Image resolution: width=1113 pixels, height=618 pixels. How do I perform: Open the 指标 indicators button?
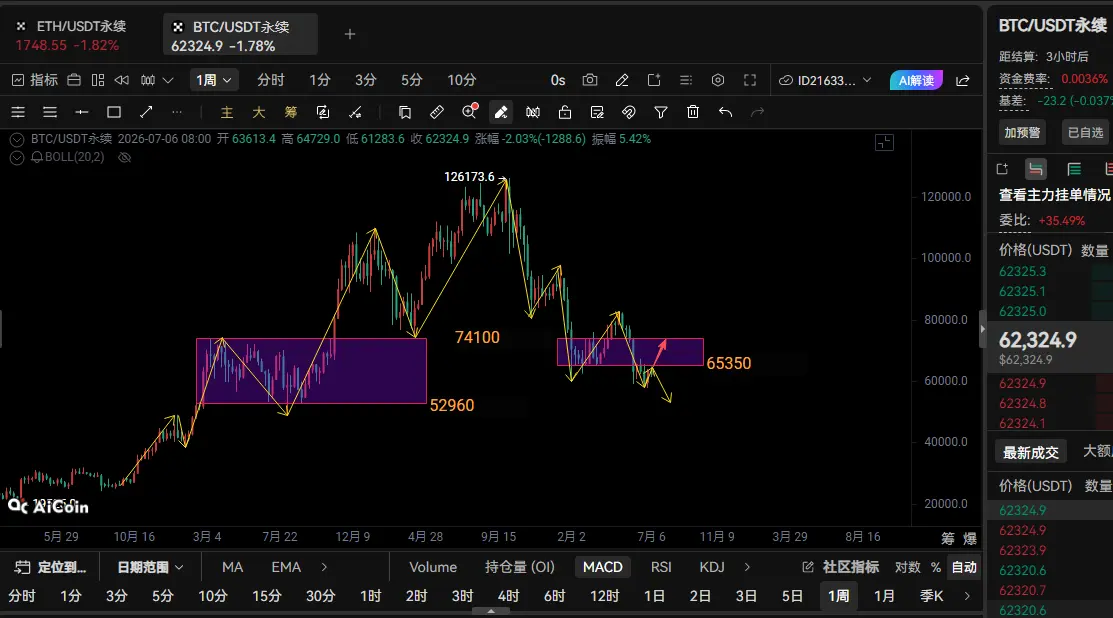(35, 80)
